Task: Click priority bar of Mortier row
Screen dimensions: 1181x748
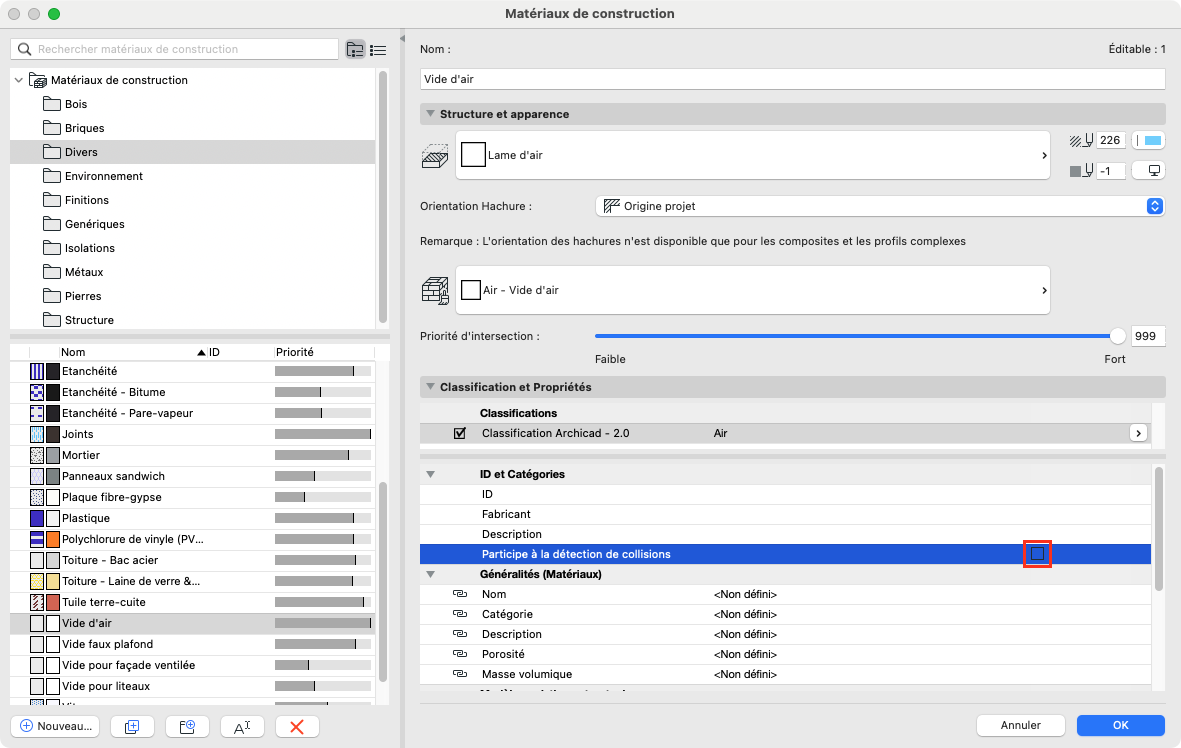Action: coord(323,455)
